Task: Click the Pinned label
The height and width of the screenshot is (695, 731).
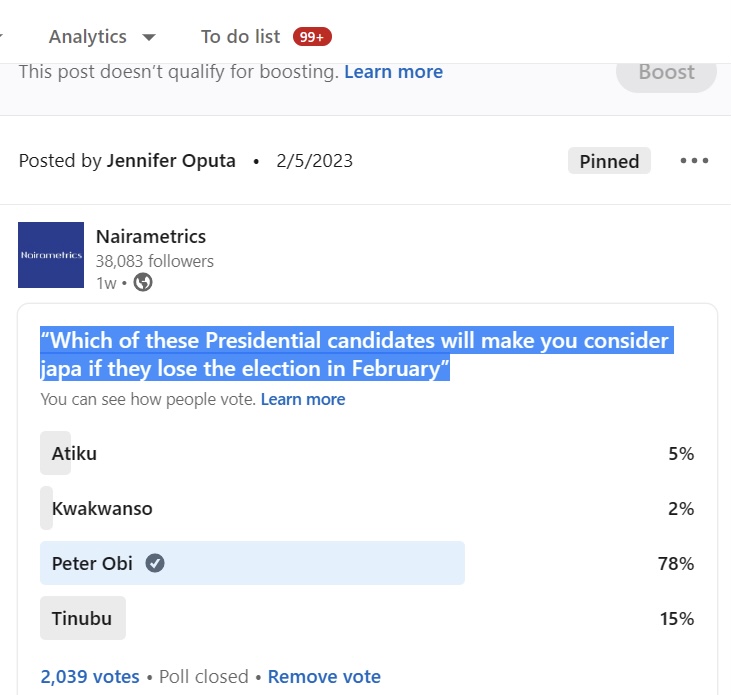Action: click(609, 161)
